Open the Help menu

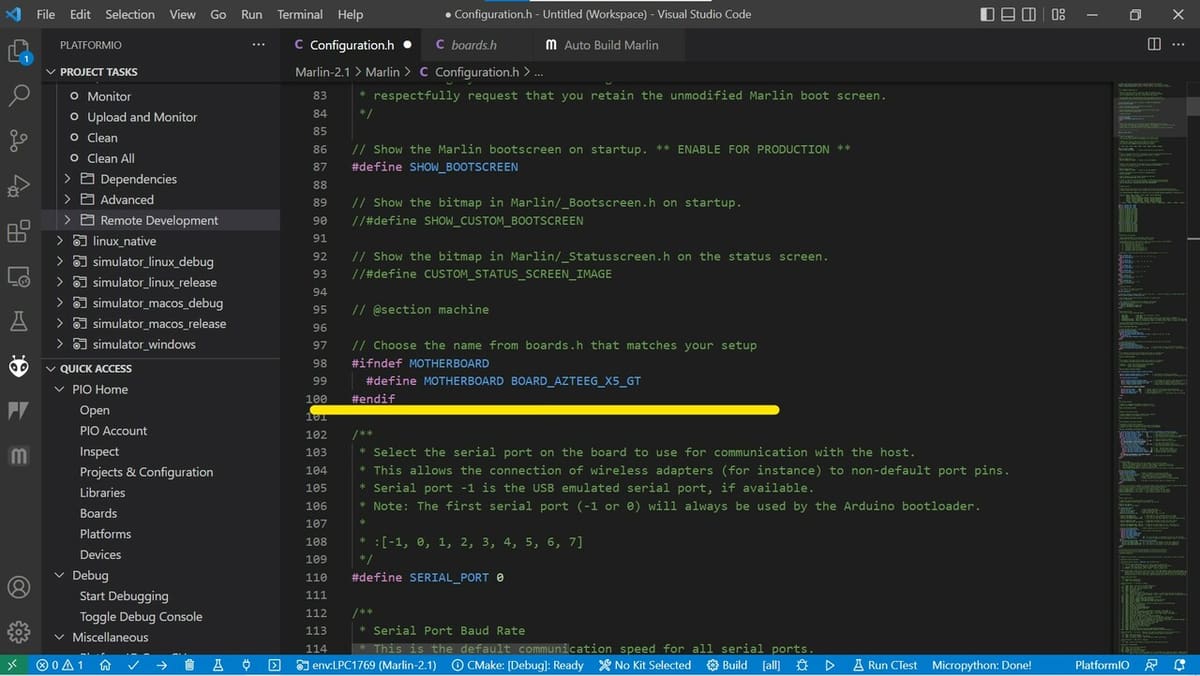[350, 15]
